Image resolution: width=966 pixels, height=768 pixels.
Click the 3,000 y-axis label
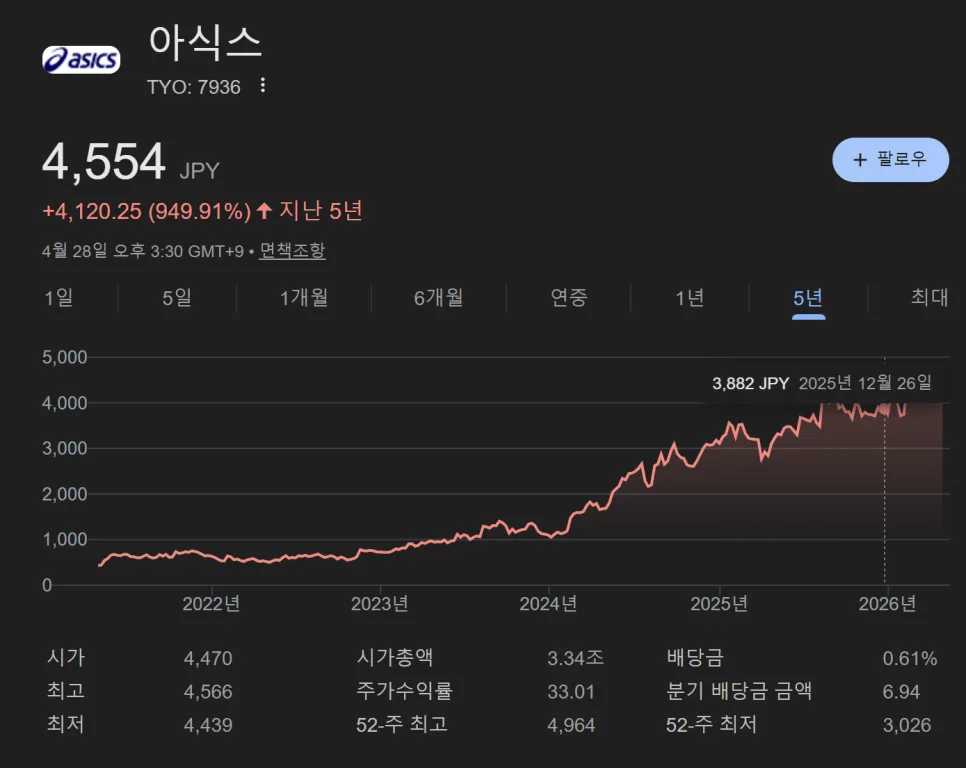[65, 448]
